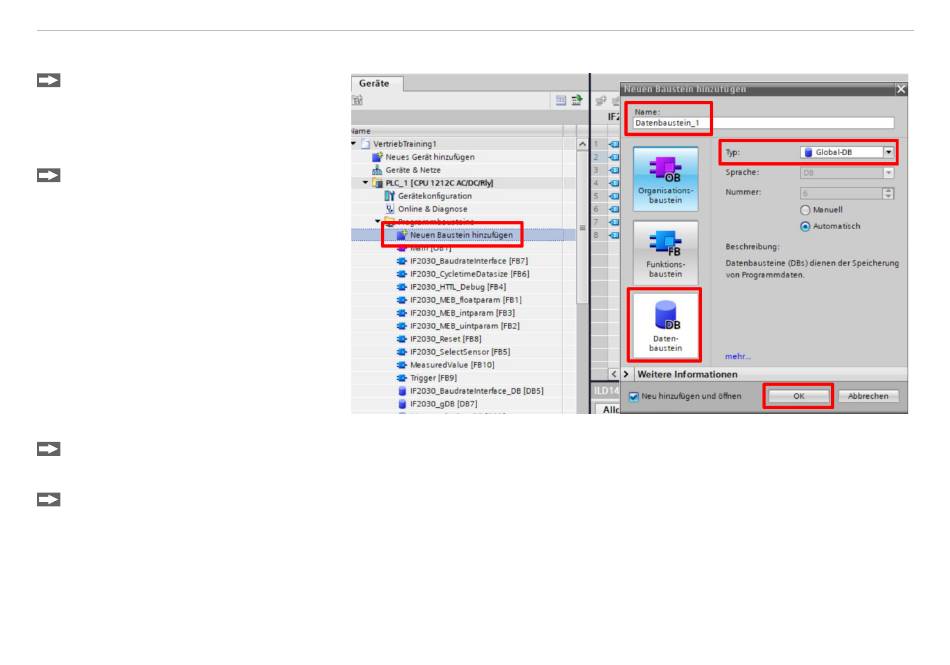Click the editor's scroll-left arrow
This screenshot has width=950, height=665.
tap(614, 374)
